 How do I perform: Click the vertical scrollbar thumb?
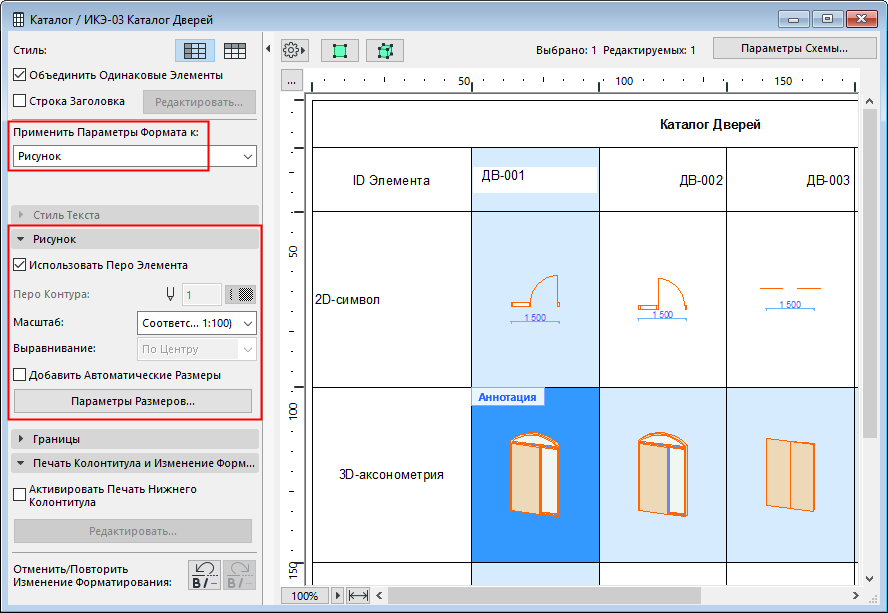(870, 272)
